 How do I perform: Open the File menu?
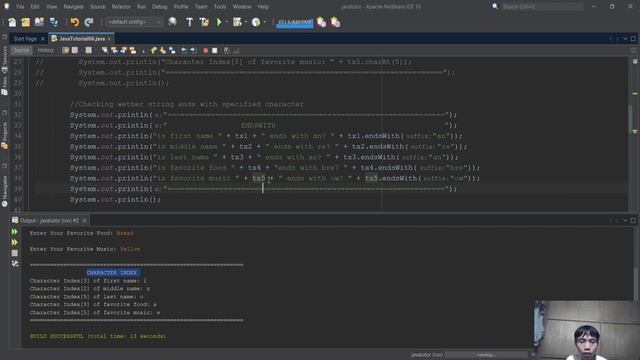(20, 7)
